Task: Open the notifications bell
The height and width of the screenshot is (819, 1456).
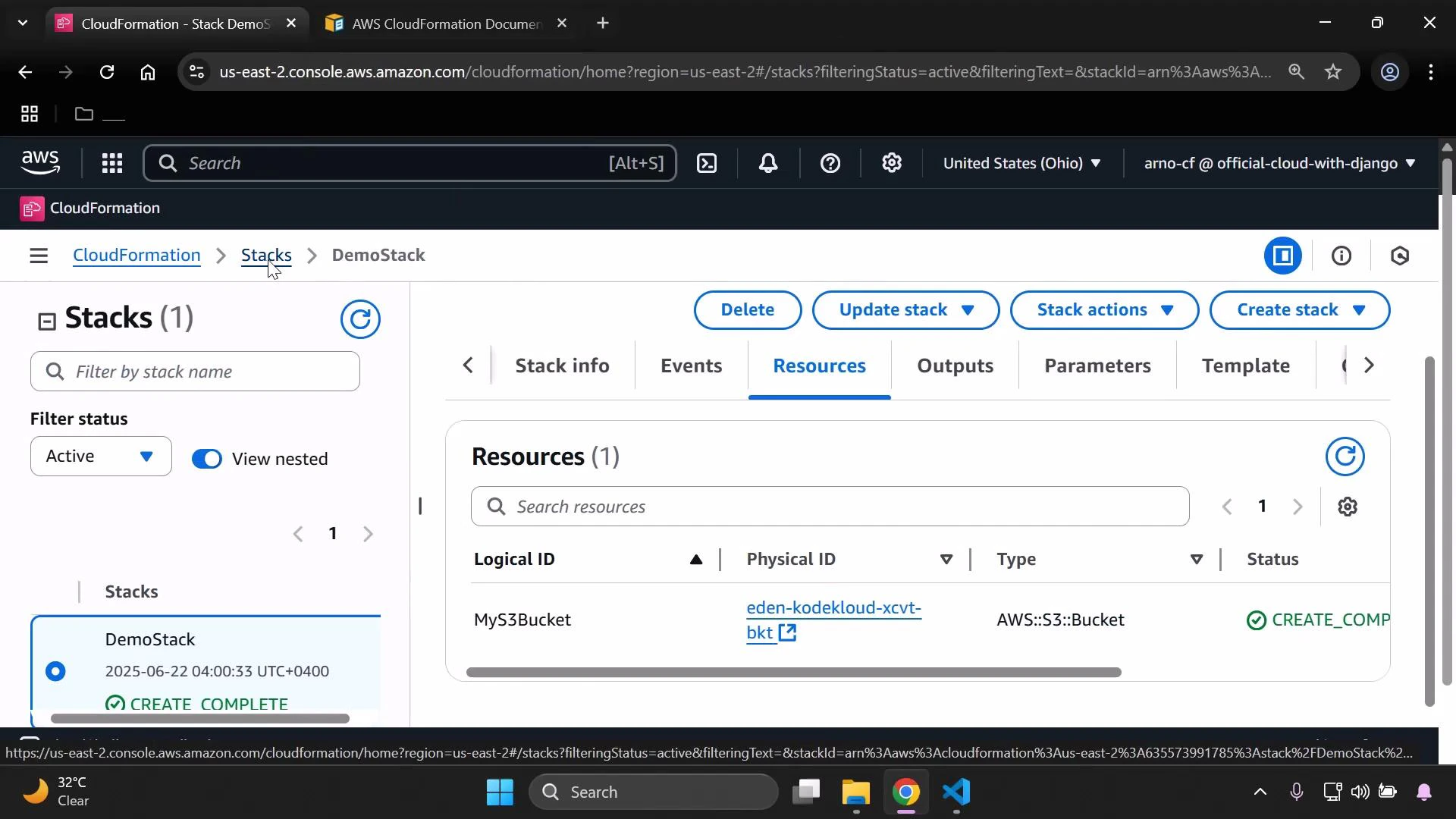Action: pos(768,162)
